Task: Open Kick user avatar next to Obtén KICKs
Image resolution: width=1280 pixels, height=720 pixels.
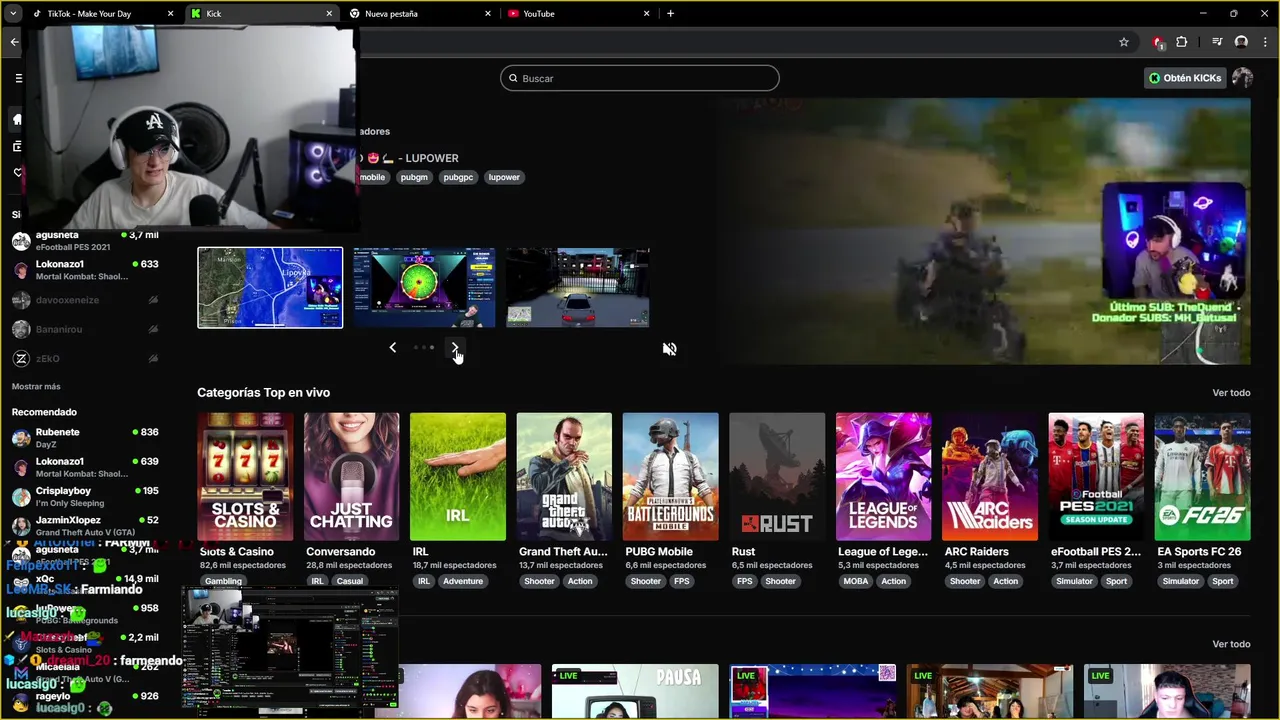Action: [1242, 78]
